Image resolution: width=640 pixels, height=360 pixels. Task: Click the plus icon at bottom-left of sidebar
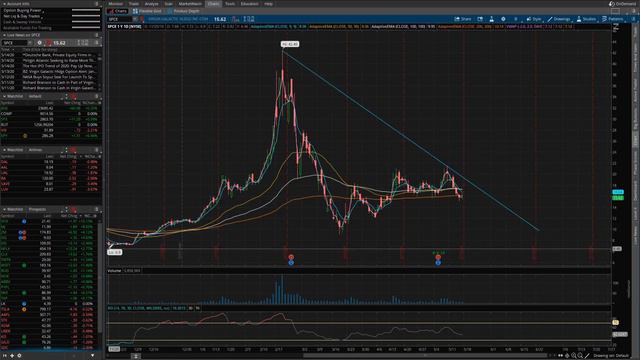(x=12, y=356)
